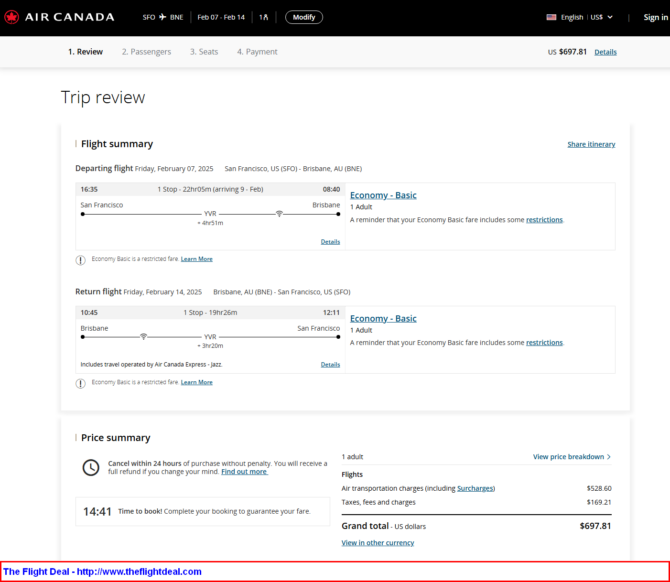This screenshot has width=670, height=582.
Task: Click the passenger count icon in header
Action: click(x=264, y=17)
